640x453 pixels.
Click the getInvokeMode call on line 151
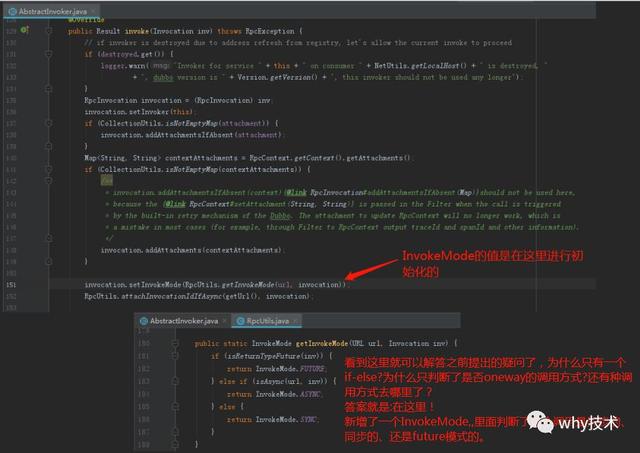(x=253, y=285)
